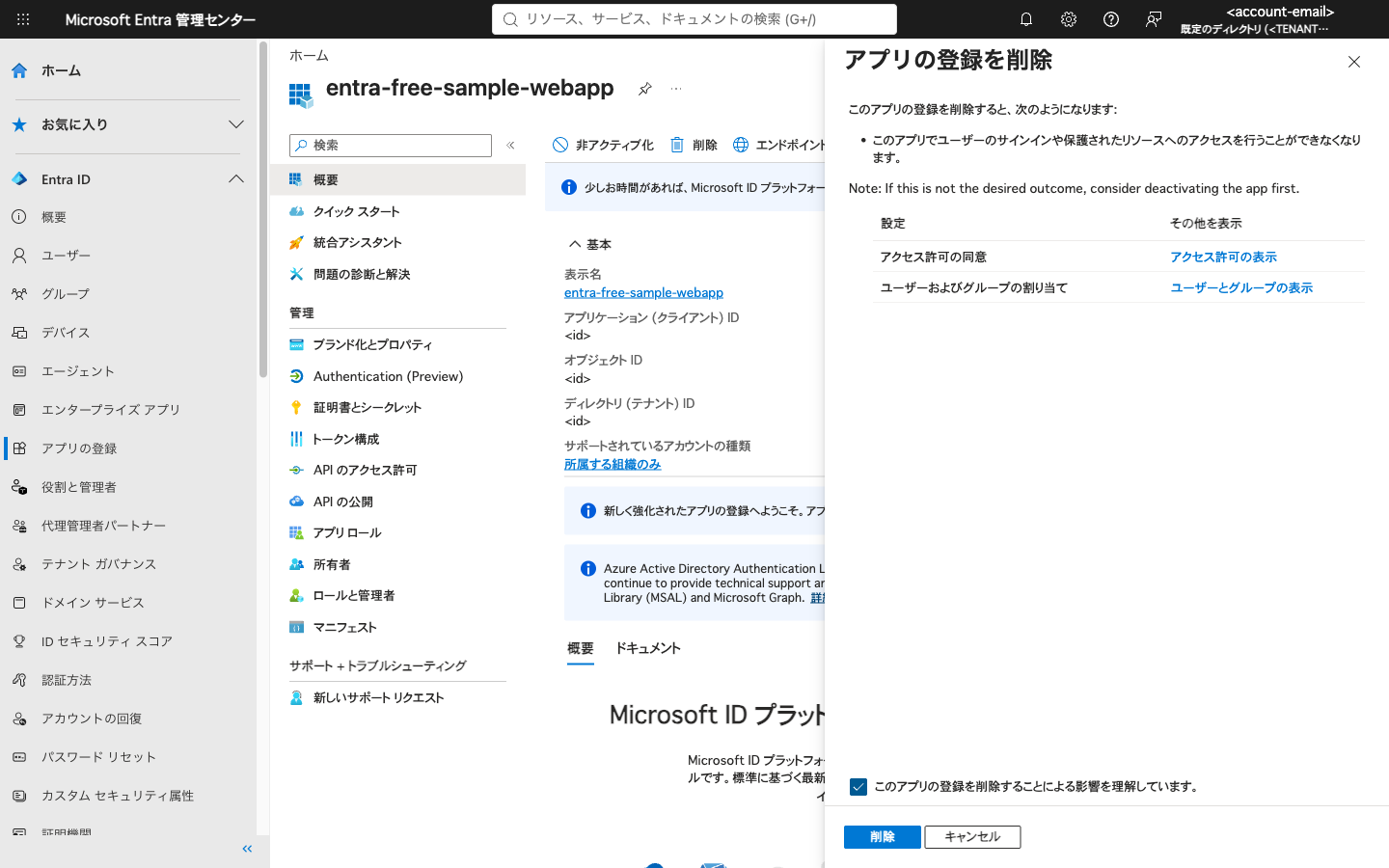Screen dimensions: 1389x868
Task: Expand the お気に入り section chevron
Action: (236, 124)
